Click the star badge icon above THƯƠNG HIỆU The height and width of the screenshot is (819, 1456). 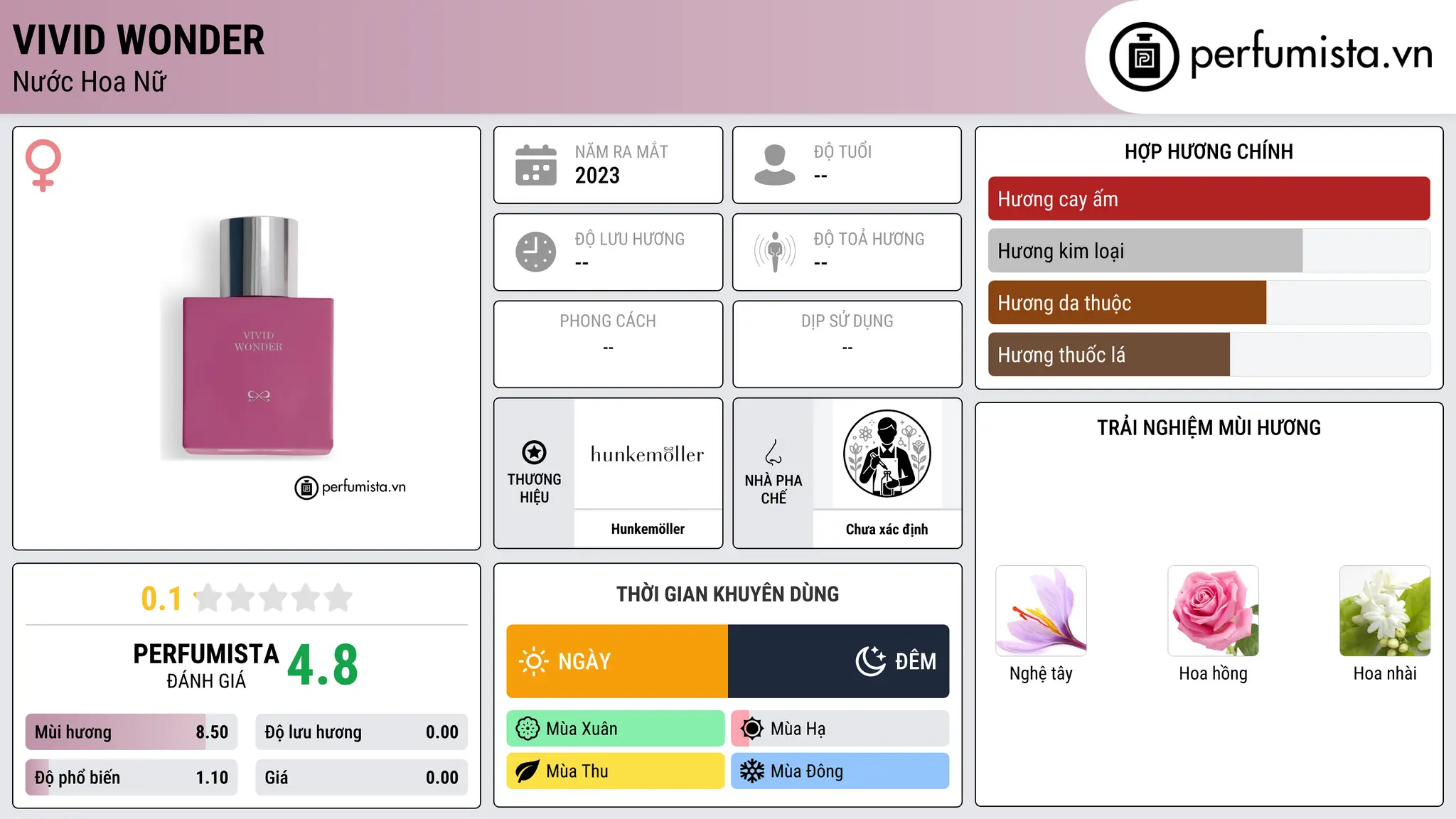(535, 452)
